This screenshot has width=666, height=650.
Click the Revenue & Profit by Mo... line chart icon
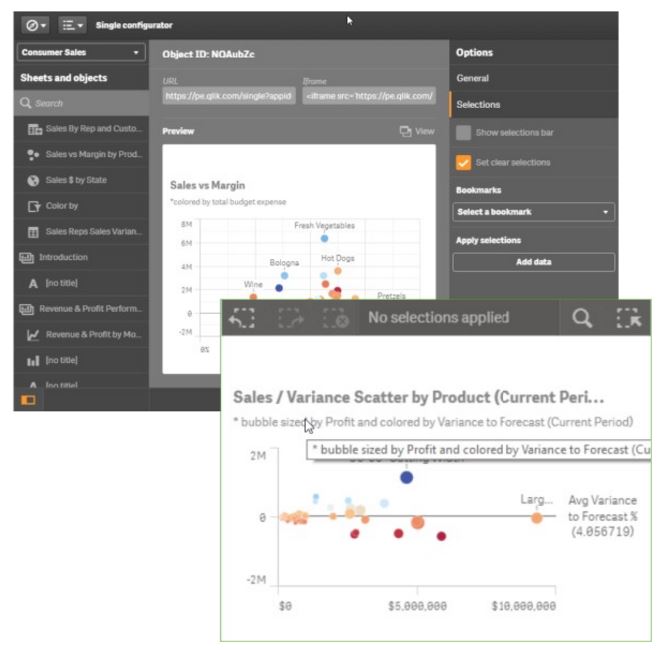coord(33,335)
